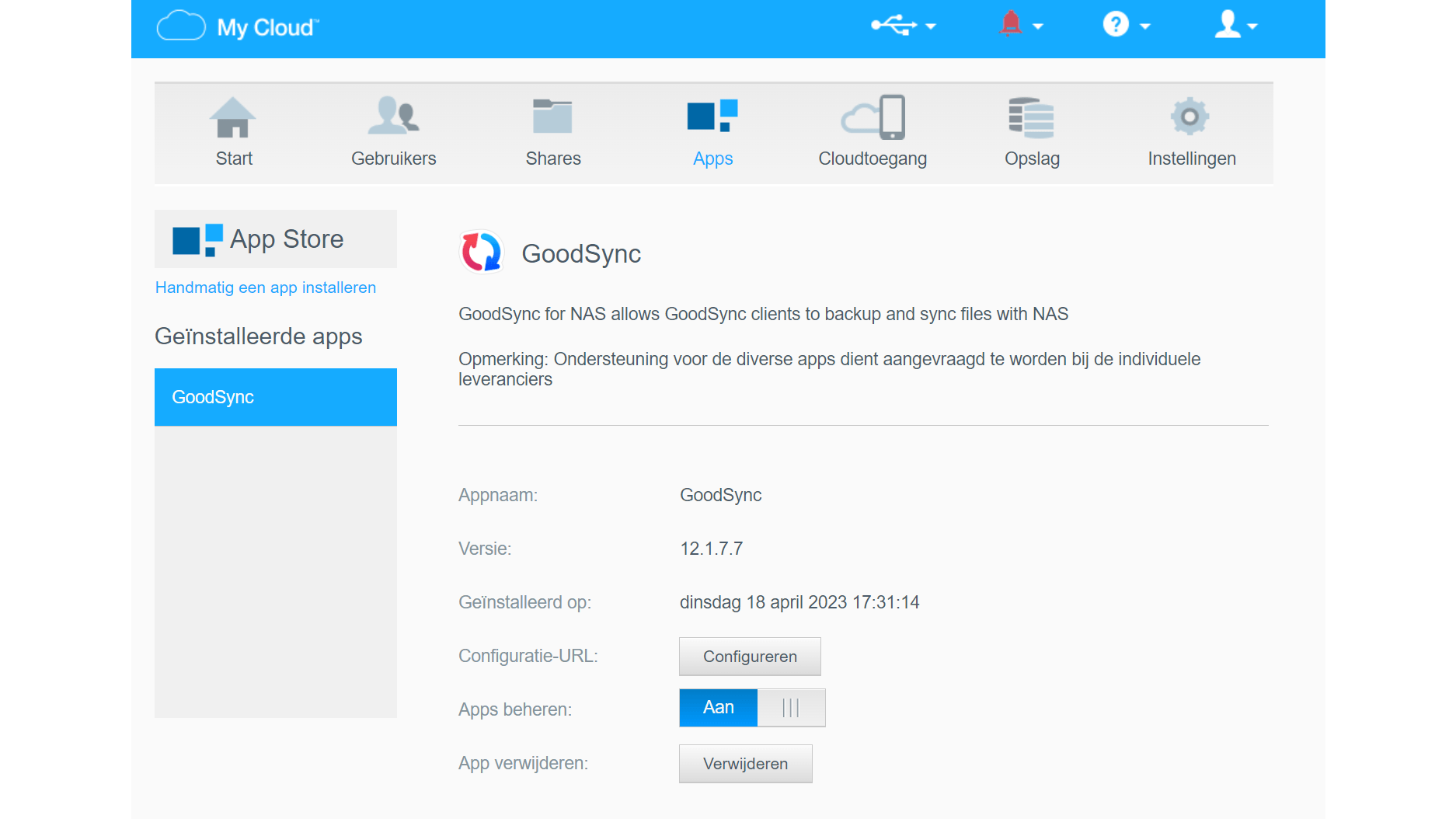Click the 'Apps beheren:' label
The height and width of the screenshot is (819, 1456).
pos(515,710)
